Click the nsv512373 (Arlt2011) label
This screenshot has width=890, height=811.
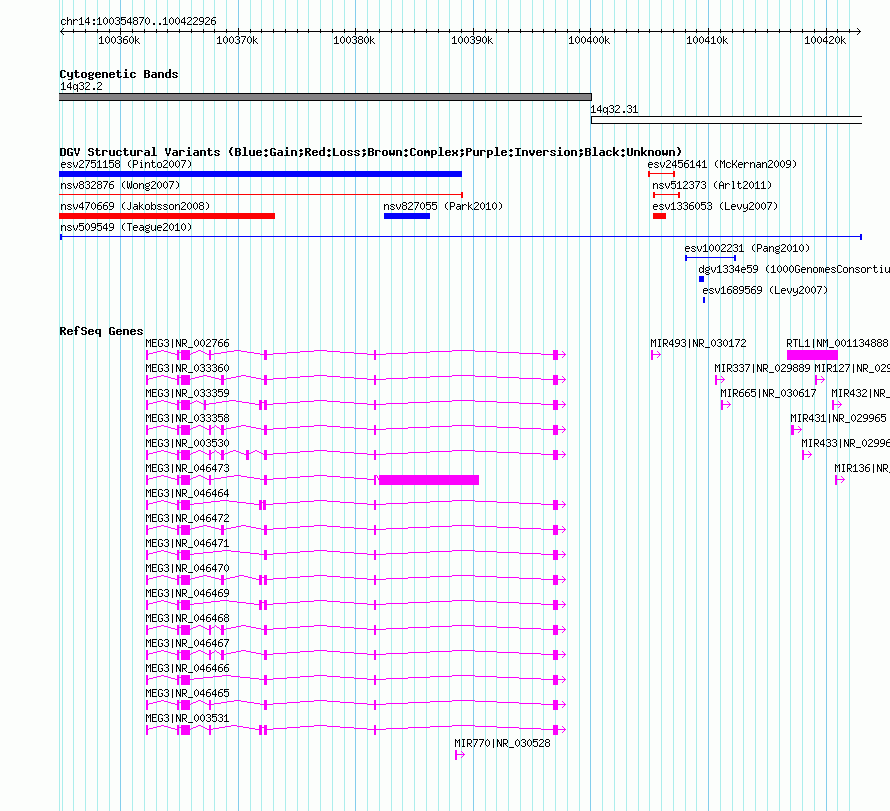click(712, 186)
